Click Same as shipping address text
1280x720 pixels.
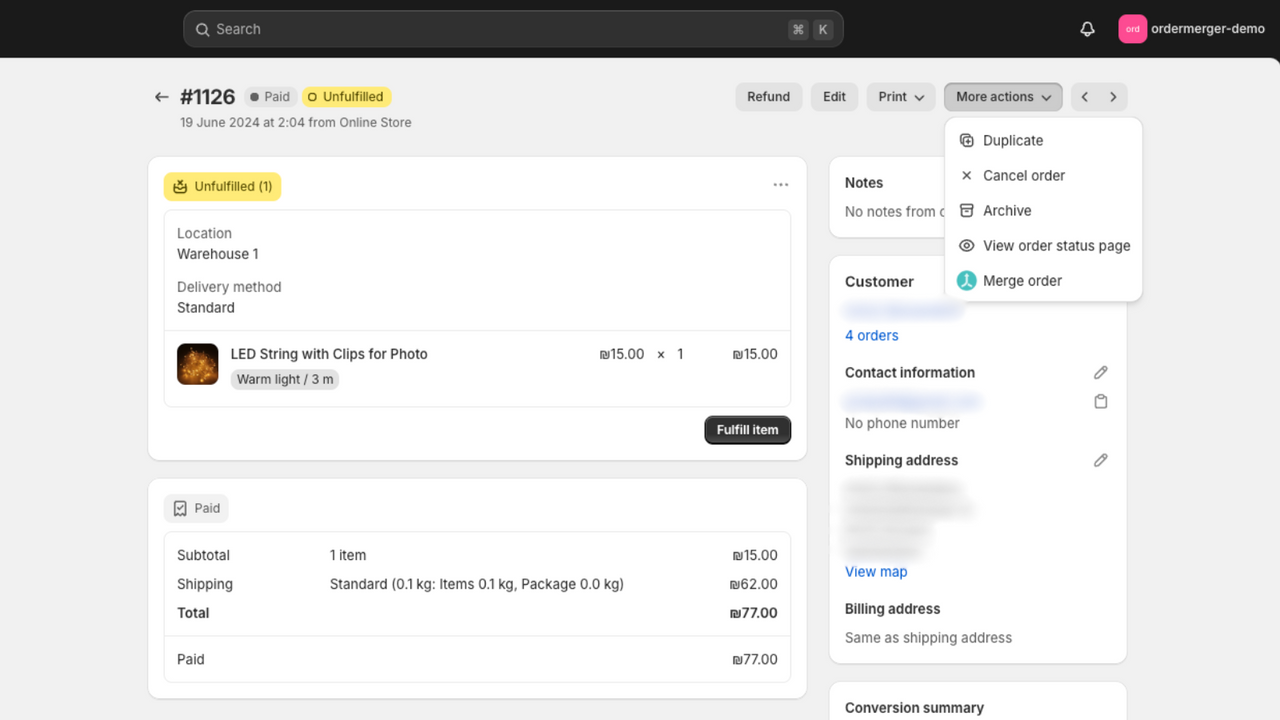pos(928,638)
